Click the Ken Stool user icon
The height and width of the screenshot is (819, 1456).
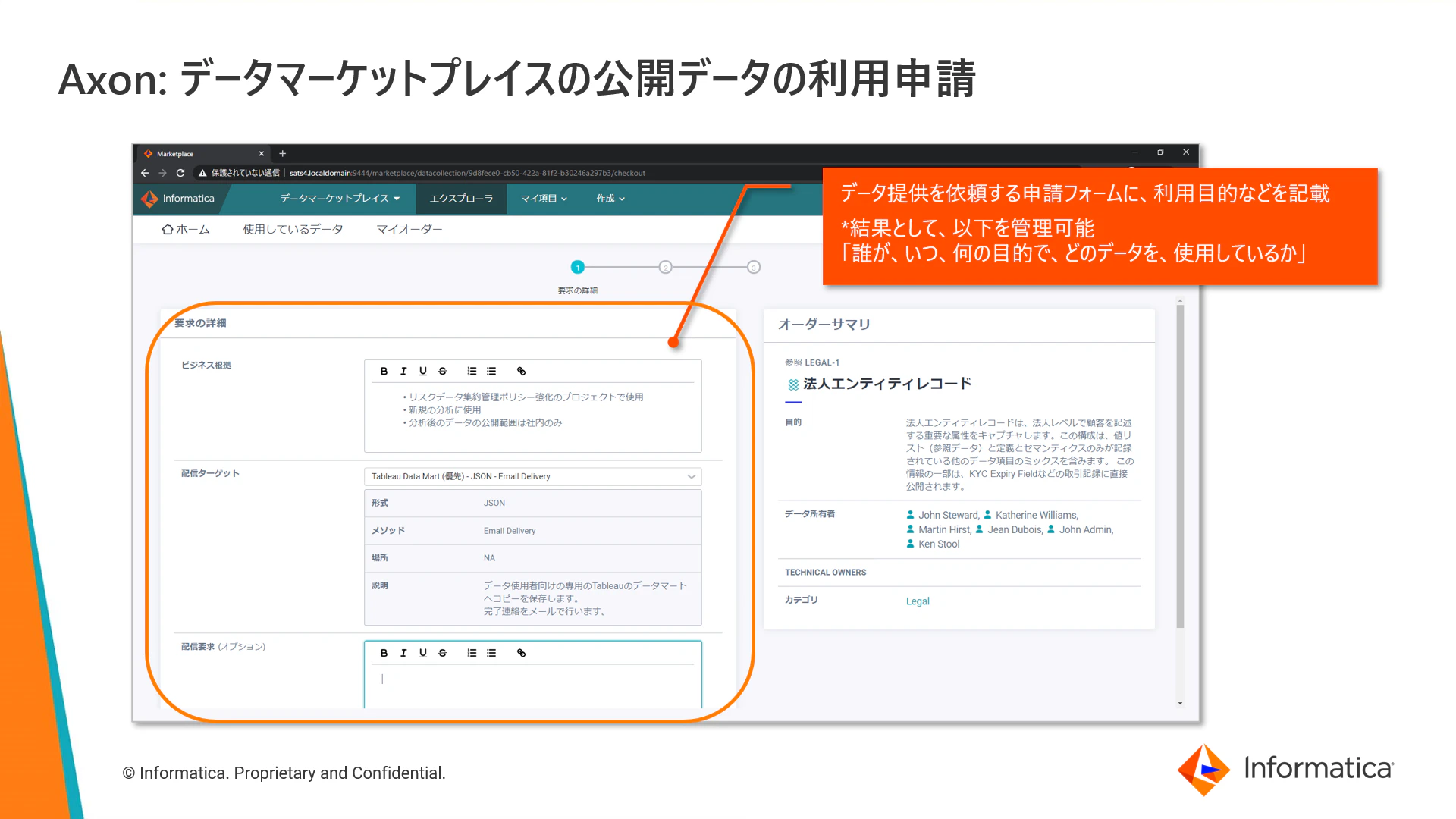pyautogui.click(x=910, y=544)
